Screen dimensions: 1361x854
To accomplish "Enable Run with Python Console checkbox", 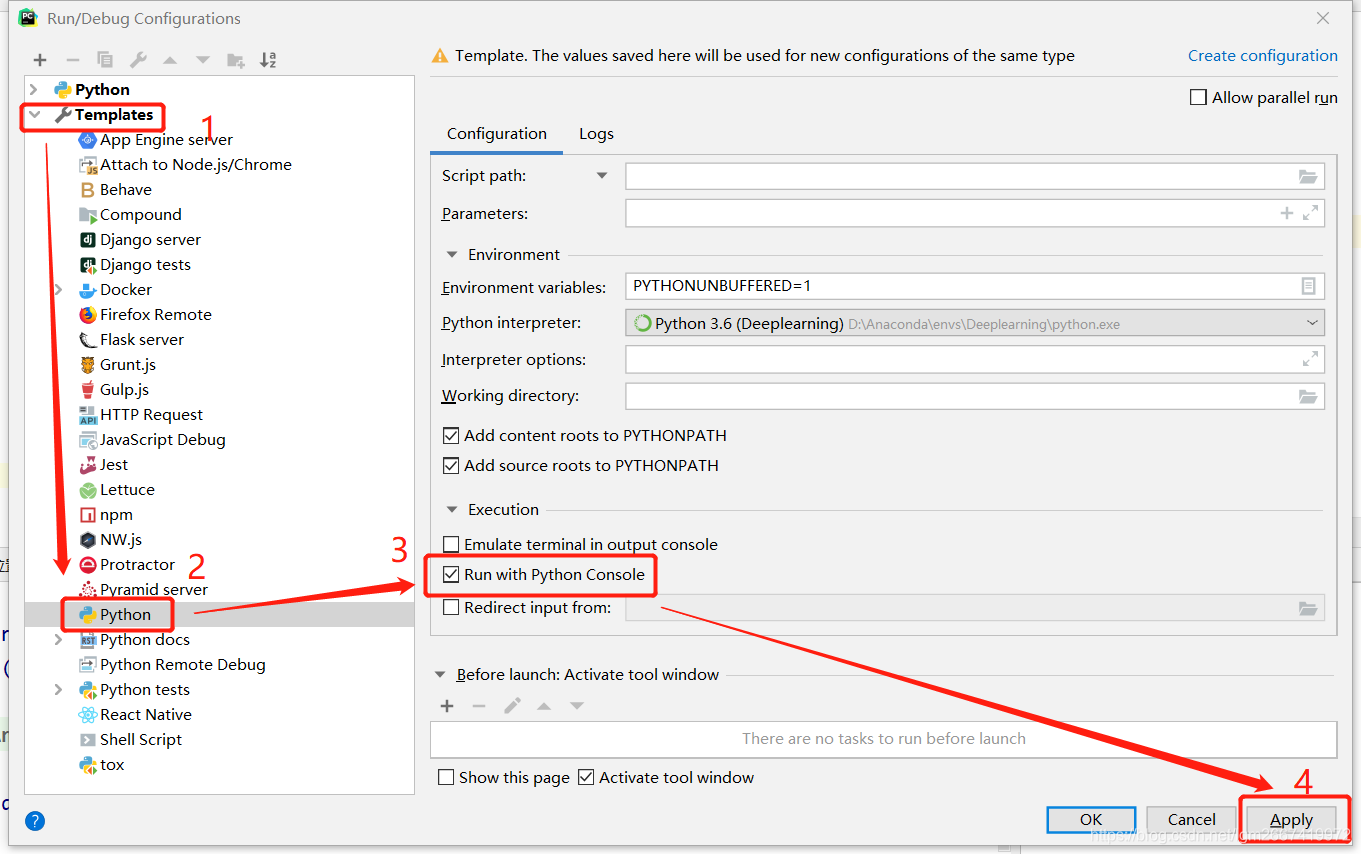I will click(x=451, y=575).
